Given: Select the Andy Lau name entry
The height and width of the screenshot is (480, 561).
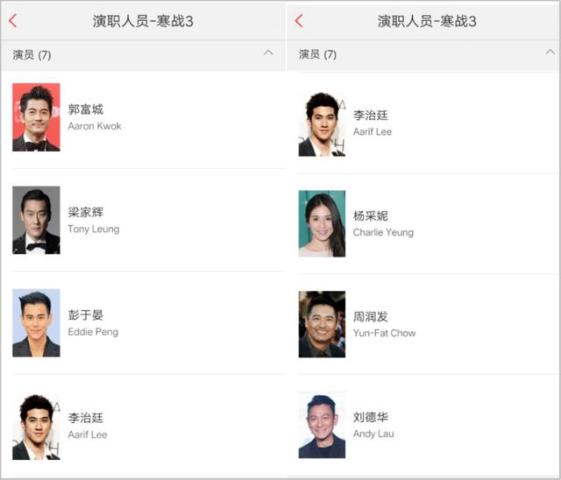Looking at the screenshot, I should click(374, 434).
